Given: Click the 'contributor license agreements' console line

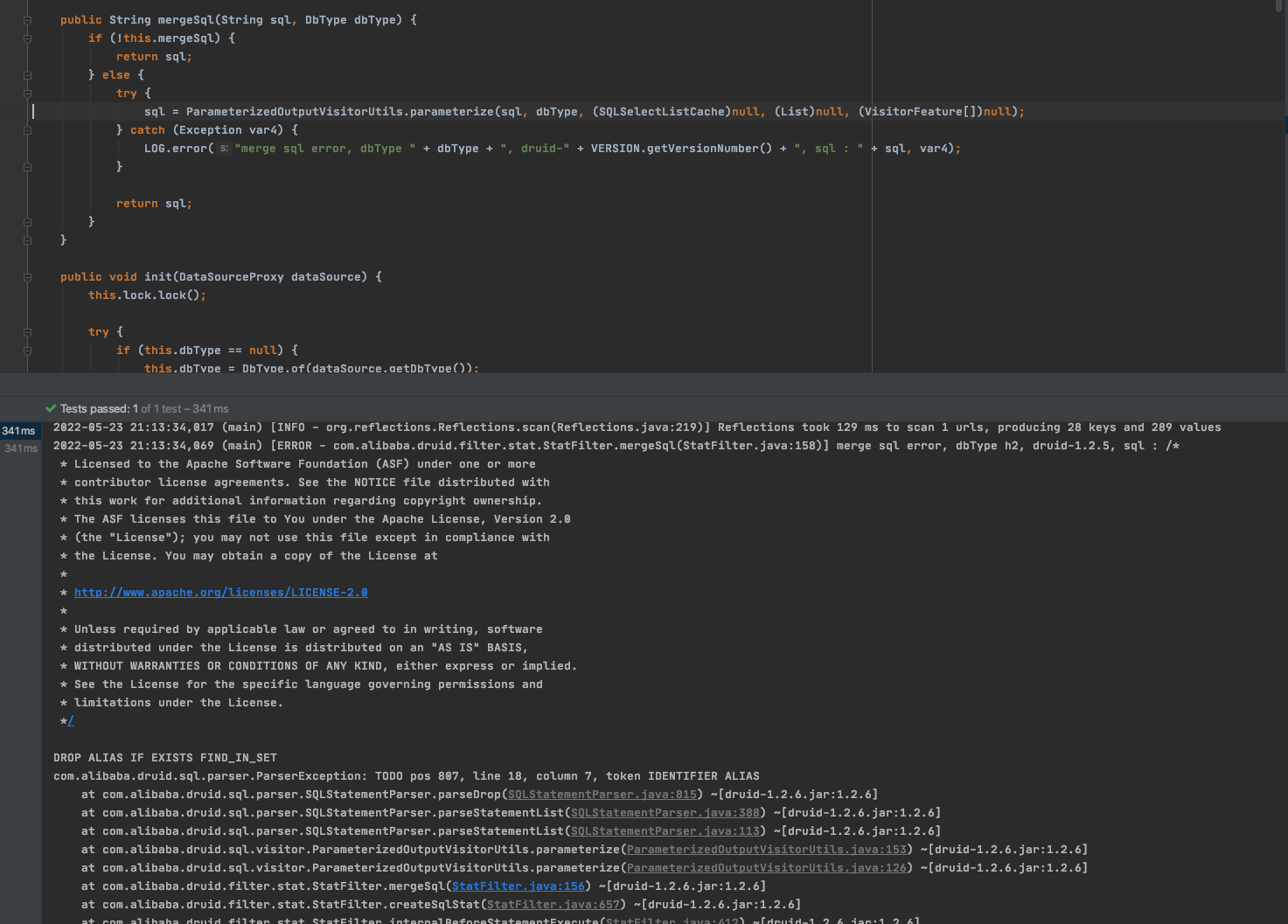Looking at the screenshot, I should (x=304, y=483).
